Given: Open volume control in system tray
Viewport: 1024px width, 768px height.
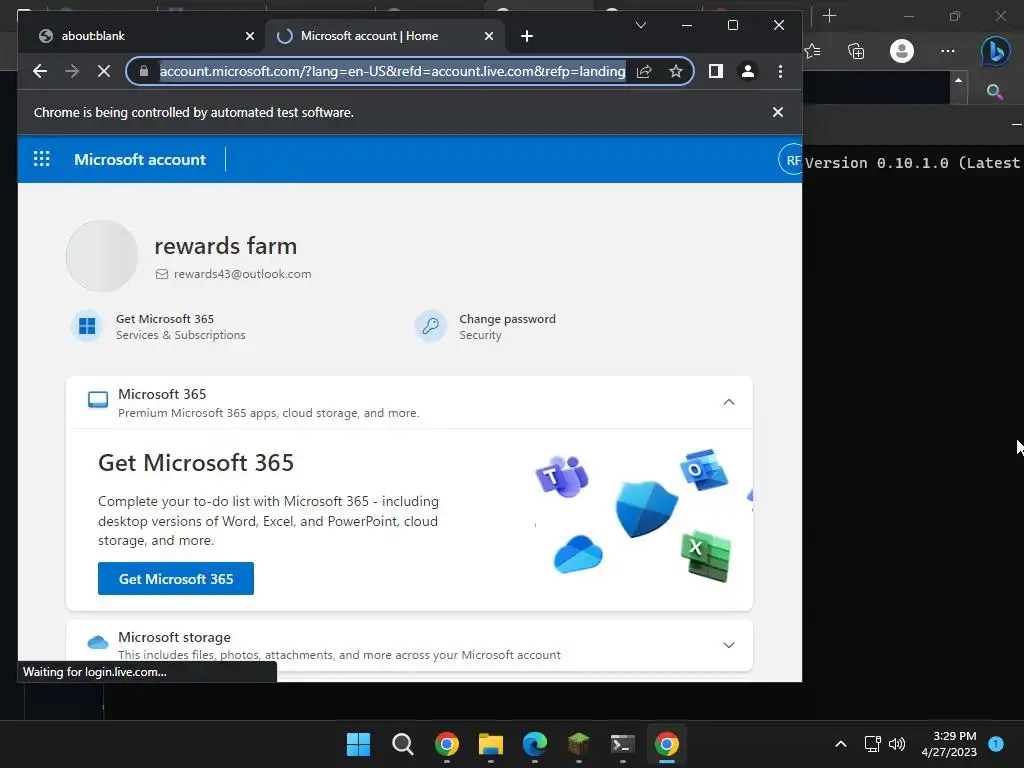Looking at the screenshot, I should coord(897,744).
